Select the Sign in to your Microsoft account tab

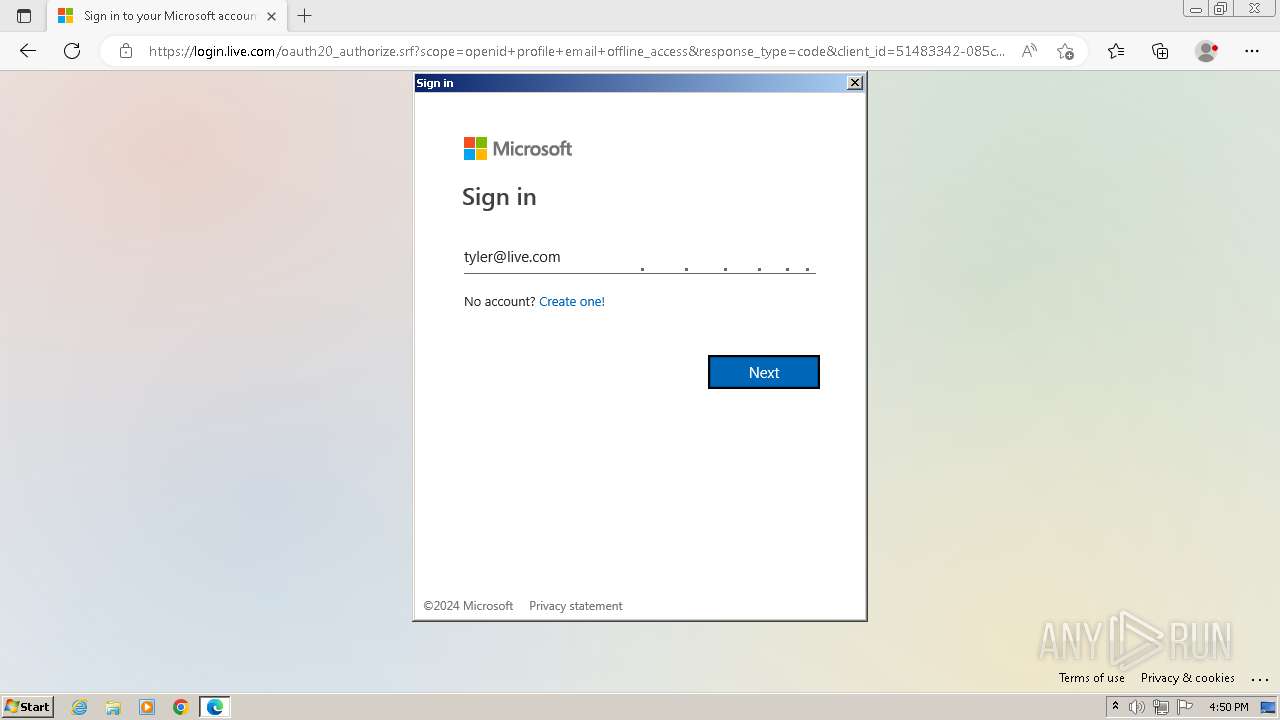pyautogui.click(x=165, y=16)
